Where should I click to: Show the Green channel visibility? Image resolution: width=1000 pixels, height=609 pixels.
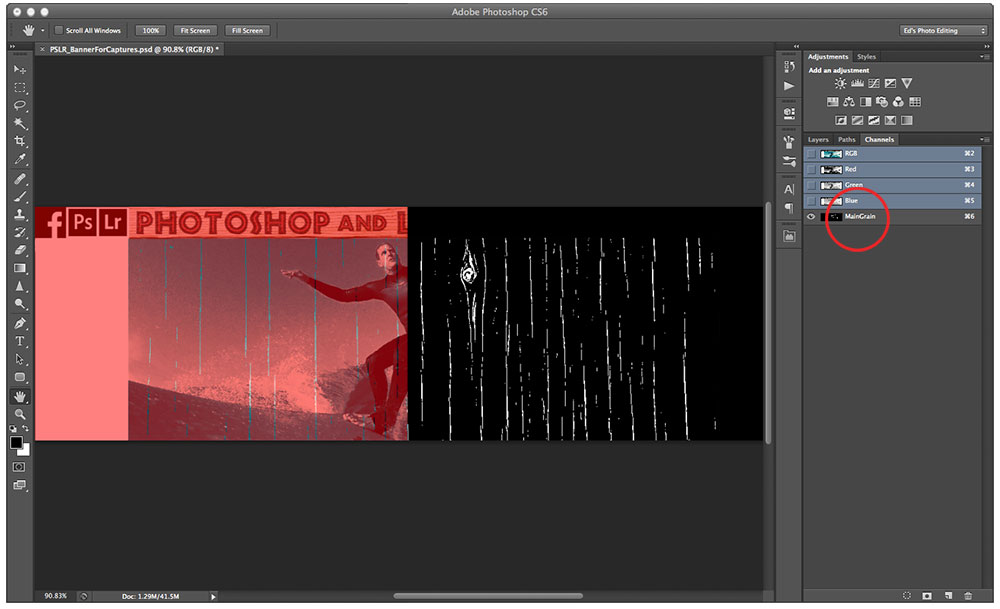pos(811,185)
